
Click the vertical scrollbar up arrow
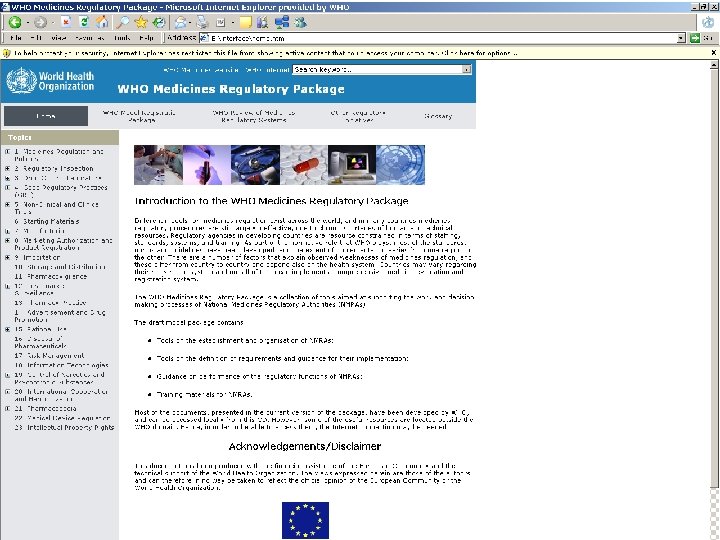click(x=714, y=65)
